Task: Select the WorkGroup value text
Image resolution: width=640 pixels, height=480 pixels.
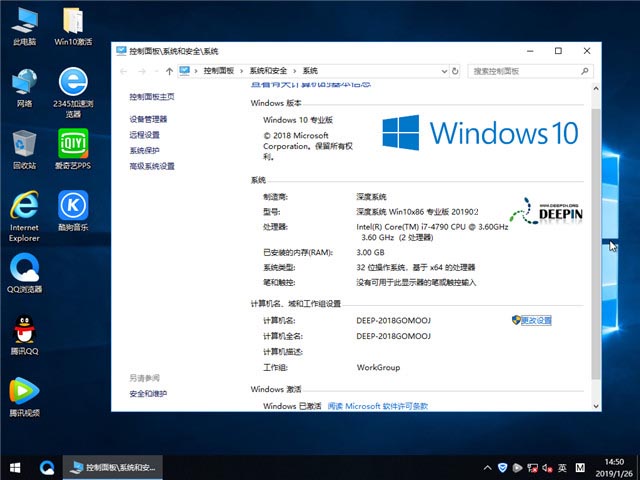Action: 378,367
